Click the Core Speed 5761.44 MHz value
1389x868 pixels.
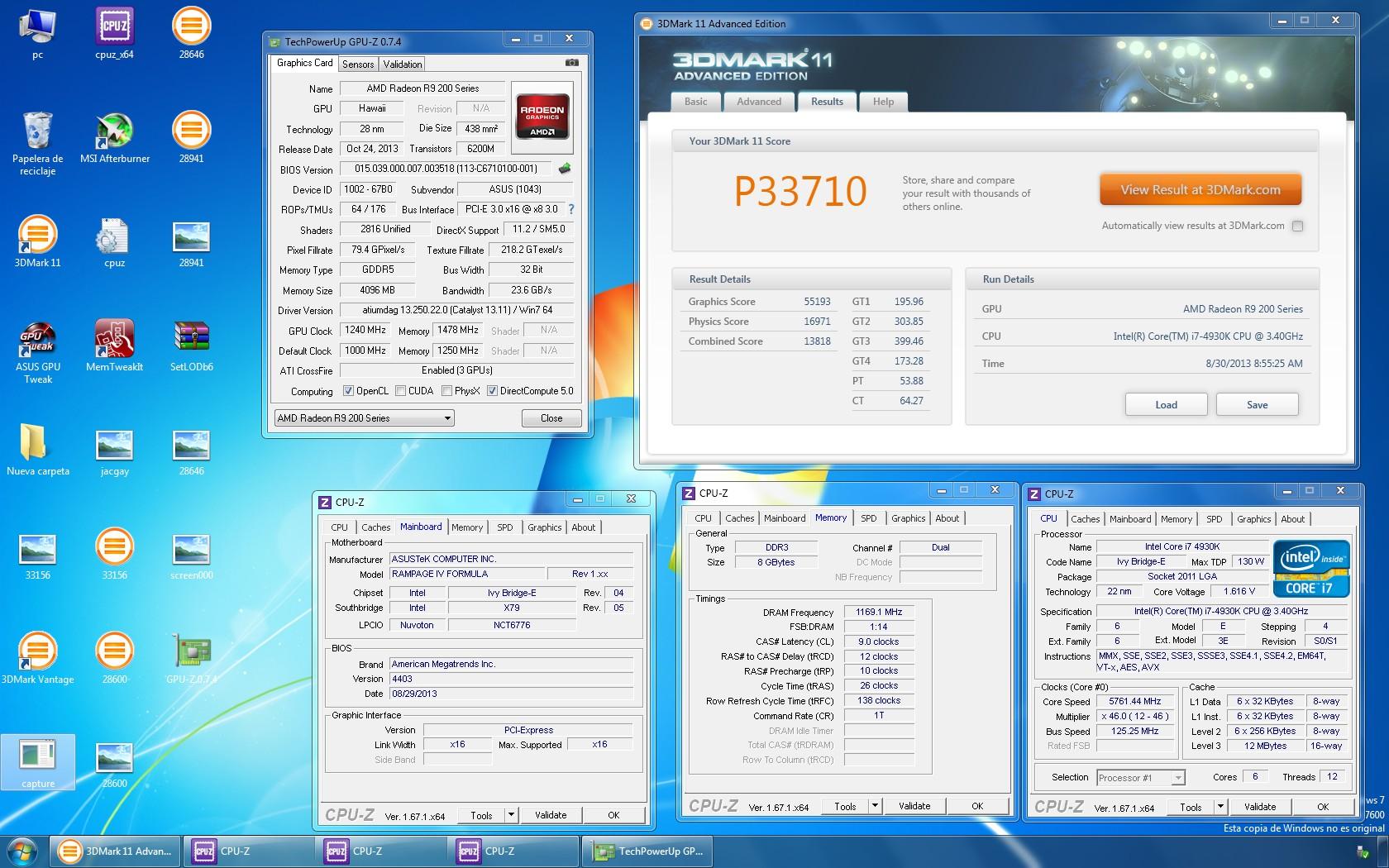point(1135,701)
